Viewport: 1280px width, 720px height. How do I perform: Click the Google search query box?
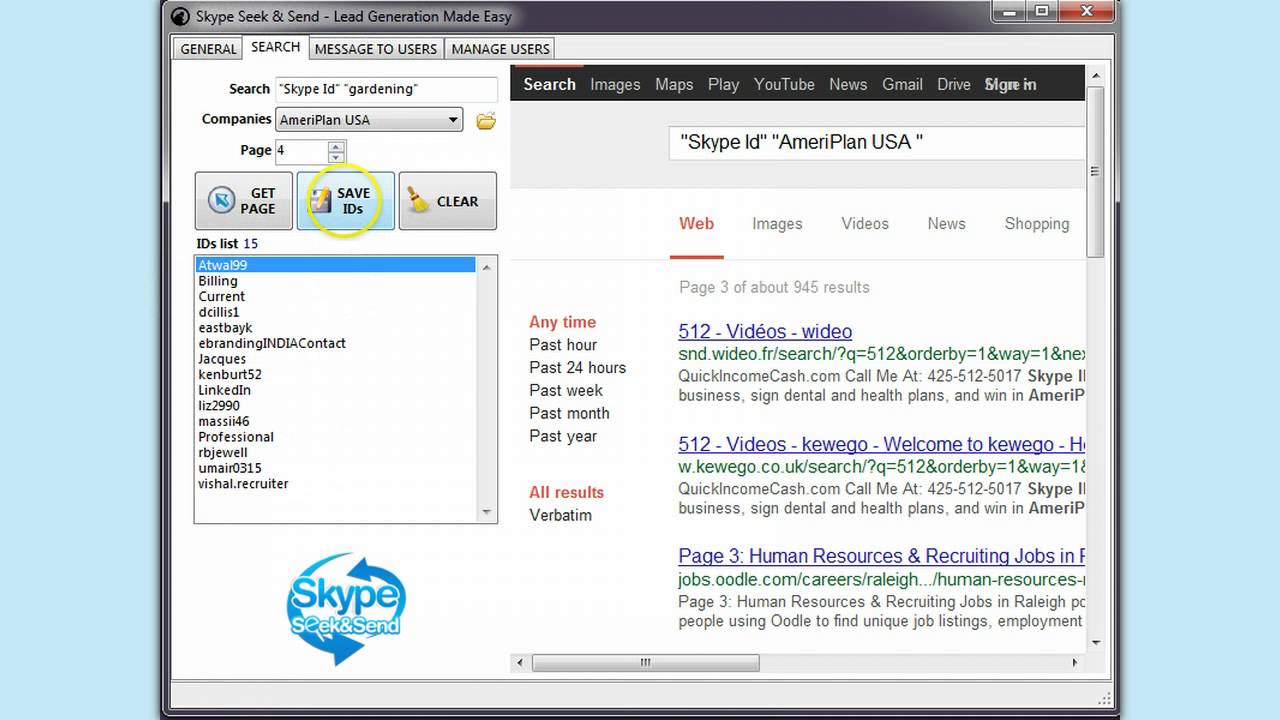877,142
